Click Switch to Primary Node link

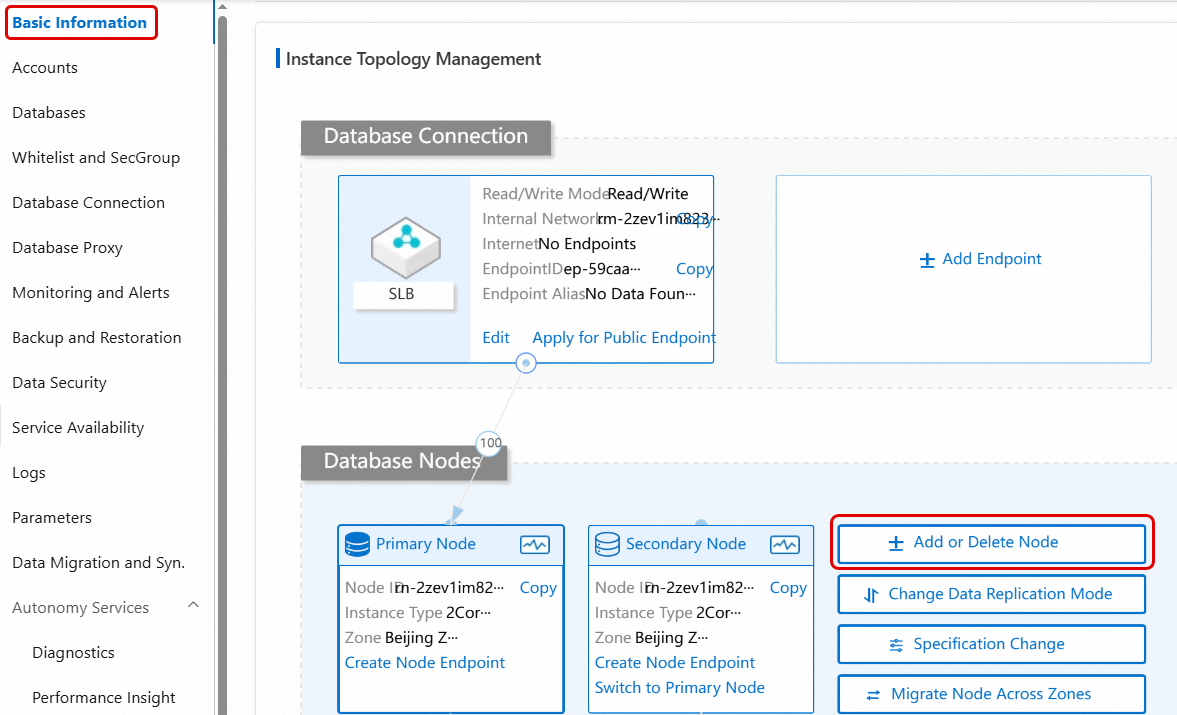pyautogui.click(x=680, y=687)
